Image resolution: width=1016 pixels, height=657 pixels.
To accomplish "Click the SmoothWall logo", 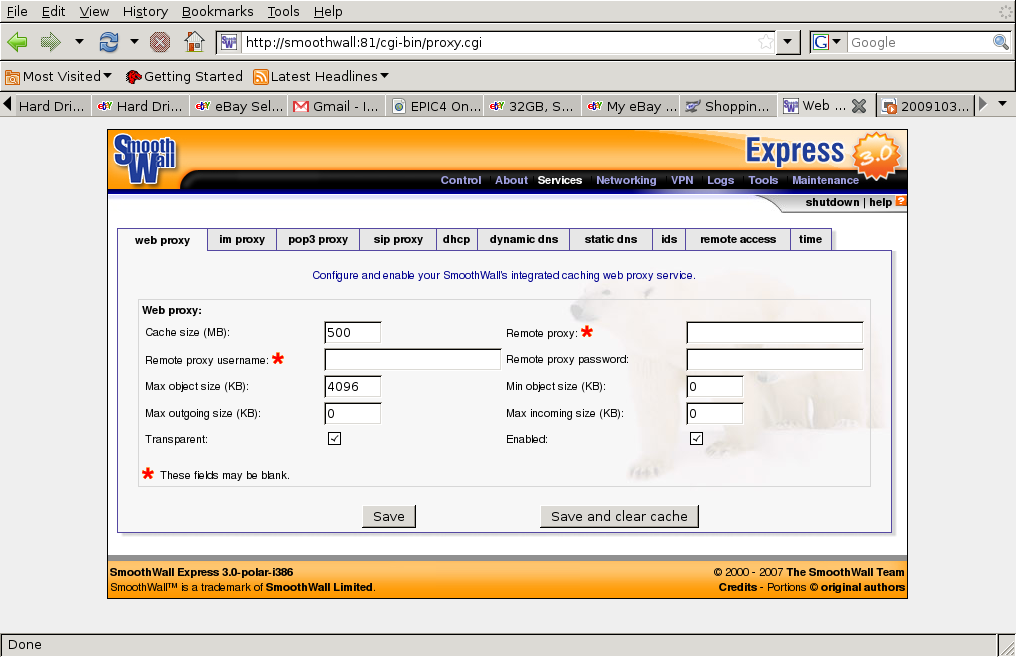I will (x=144, y=159).
